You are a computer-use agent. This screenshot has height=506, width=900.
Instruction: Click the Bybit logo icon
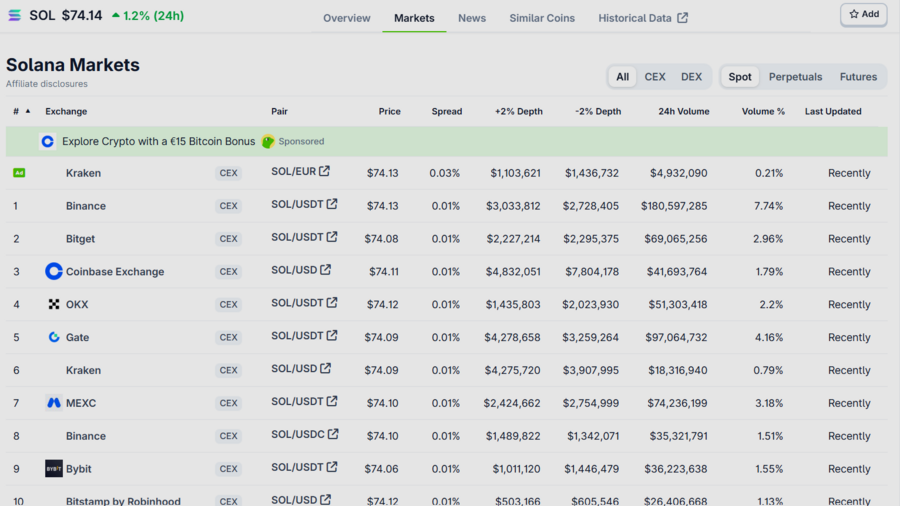53,469
